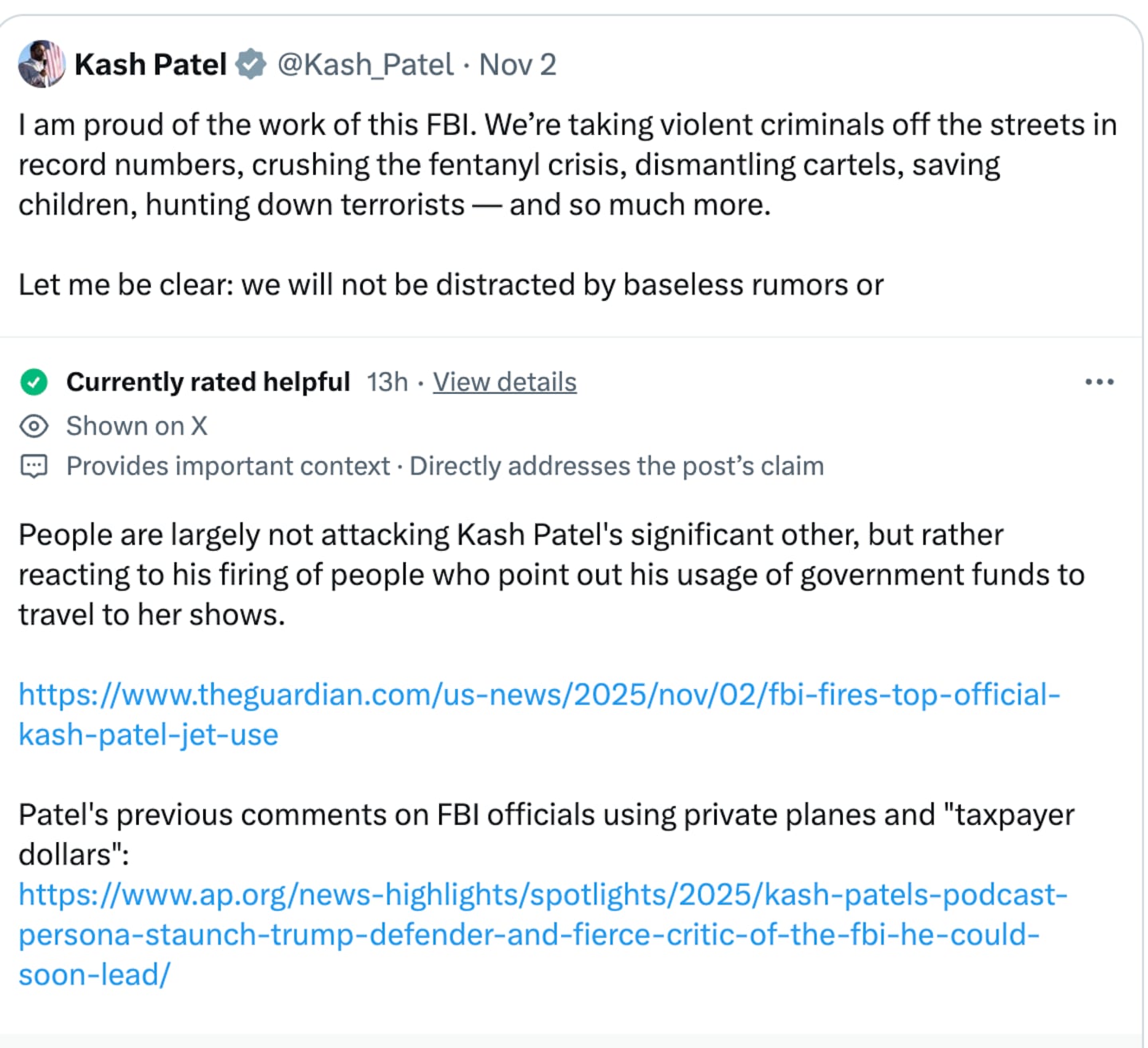This screenshot has height=1048, width=1148.
Task: Click the 13h note timestamp
Action: pos(386,382)
